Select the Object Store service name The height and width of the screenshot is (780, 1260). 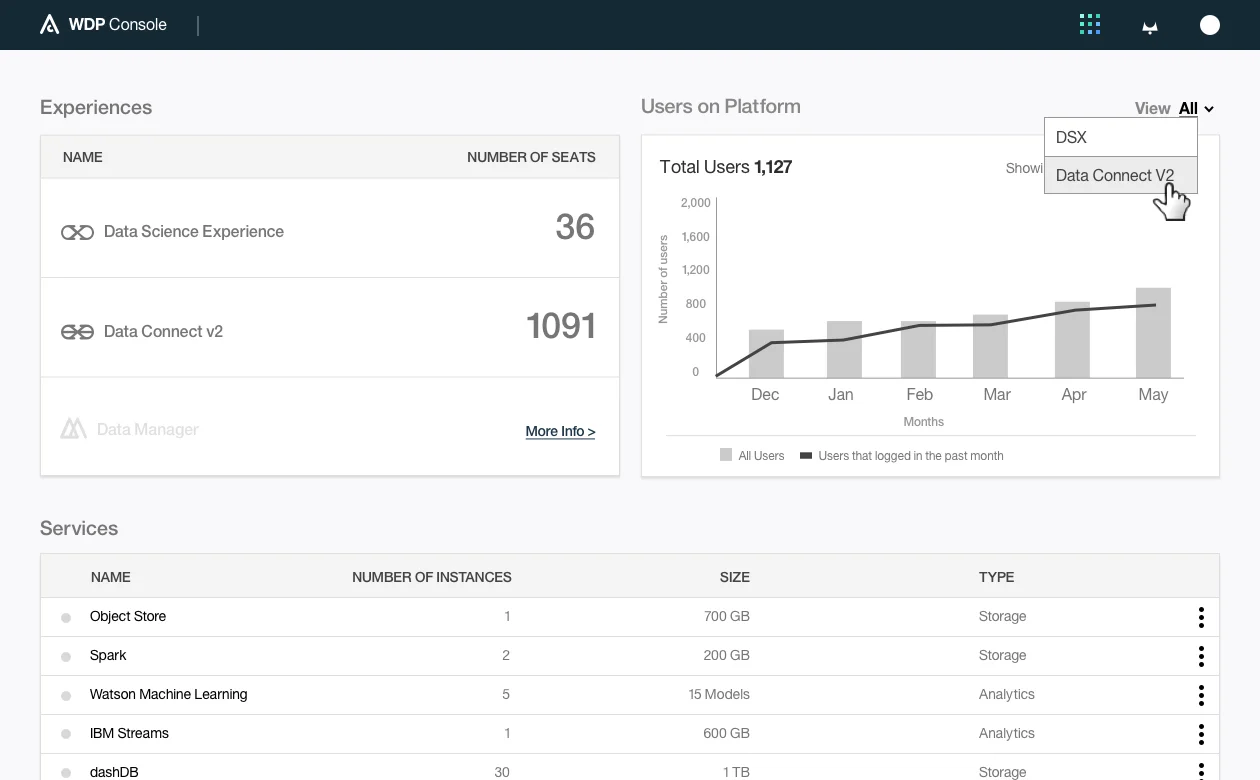pos(128,616)
